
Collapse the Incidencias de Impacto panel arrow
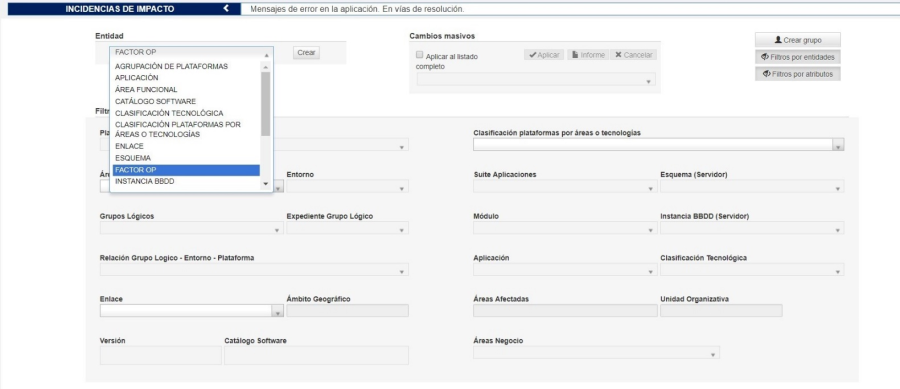point(226,9)
